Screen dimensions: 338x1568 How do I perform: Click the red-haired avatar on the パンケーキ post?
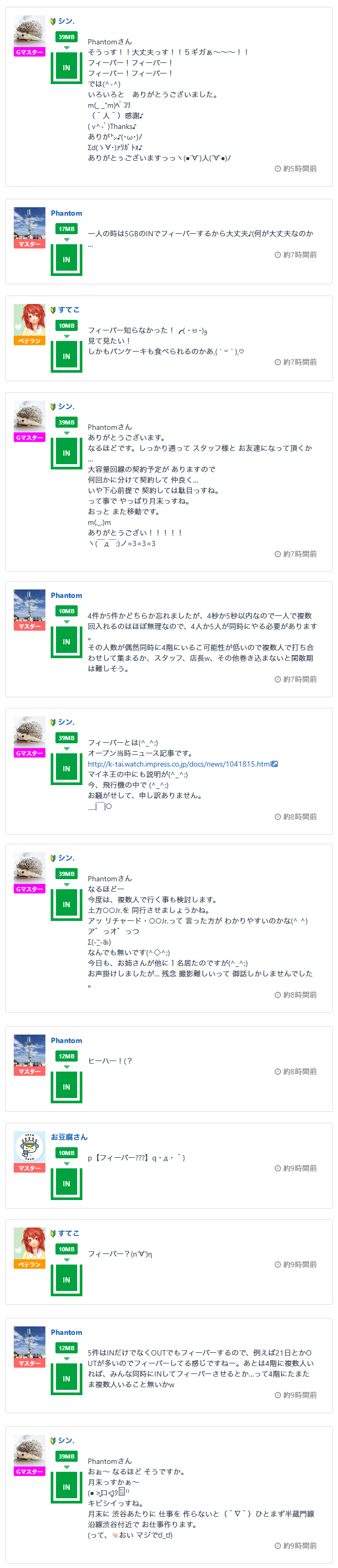pos(29,319)
